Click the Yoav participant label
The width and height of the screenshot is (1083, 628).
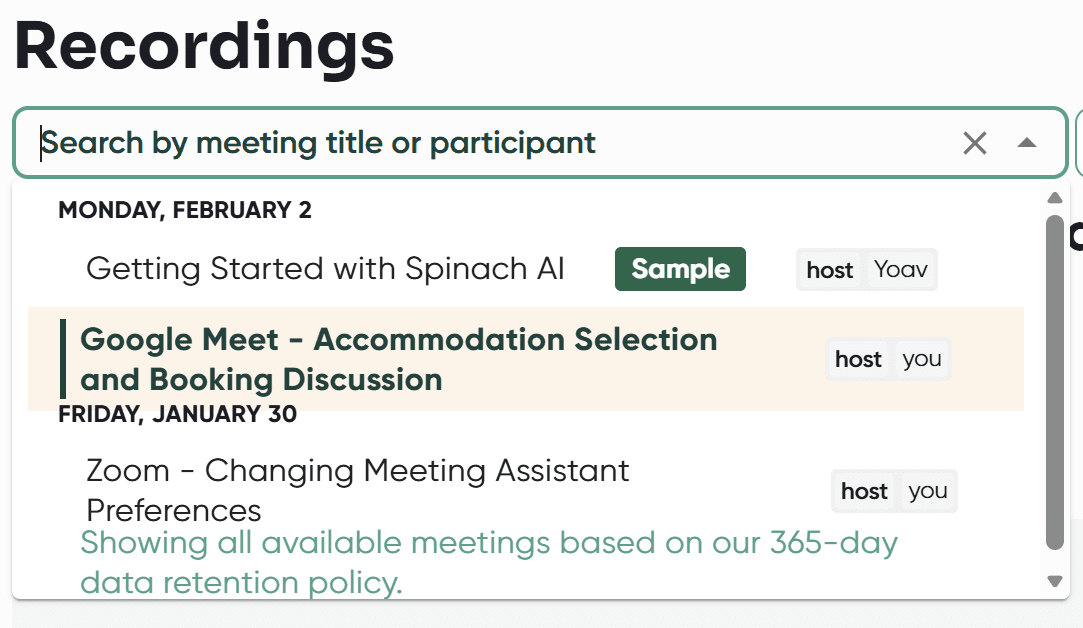901,270
